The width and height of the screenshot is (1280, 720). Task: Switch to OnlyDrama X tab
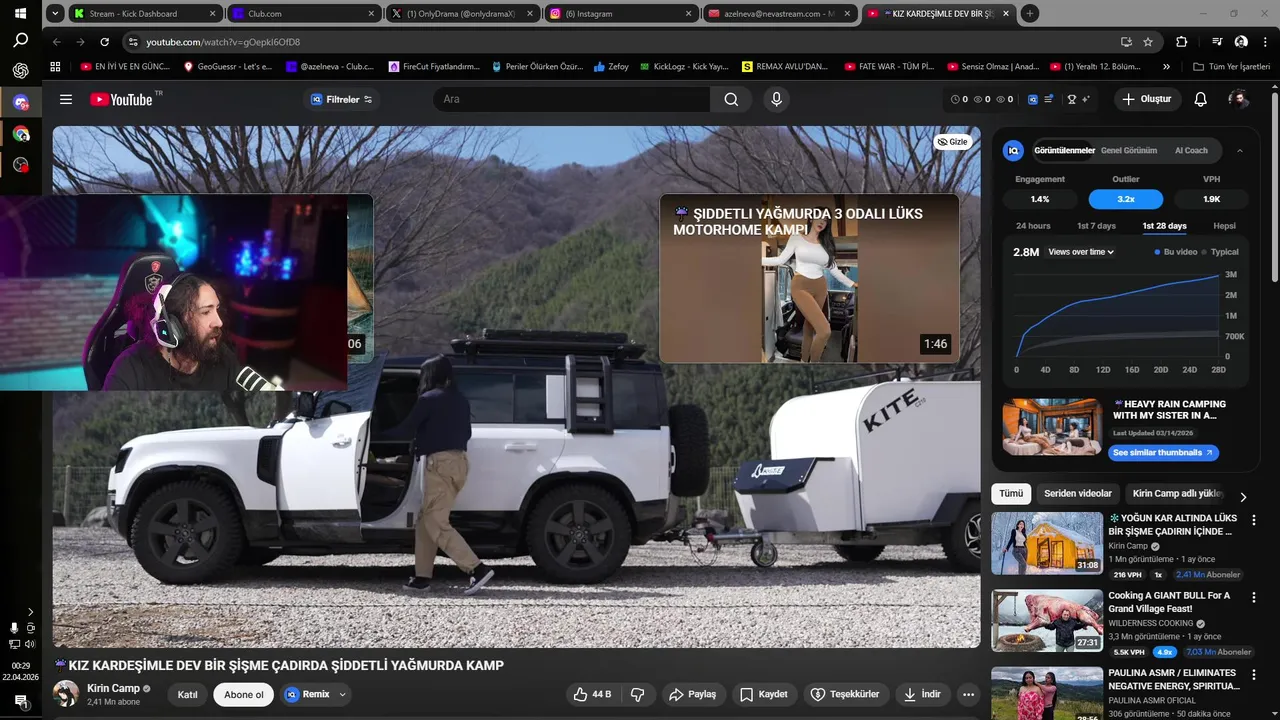click(x=463, y=13)
